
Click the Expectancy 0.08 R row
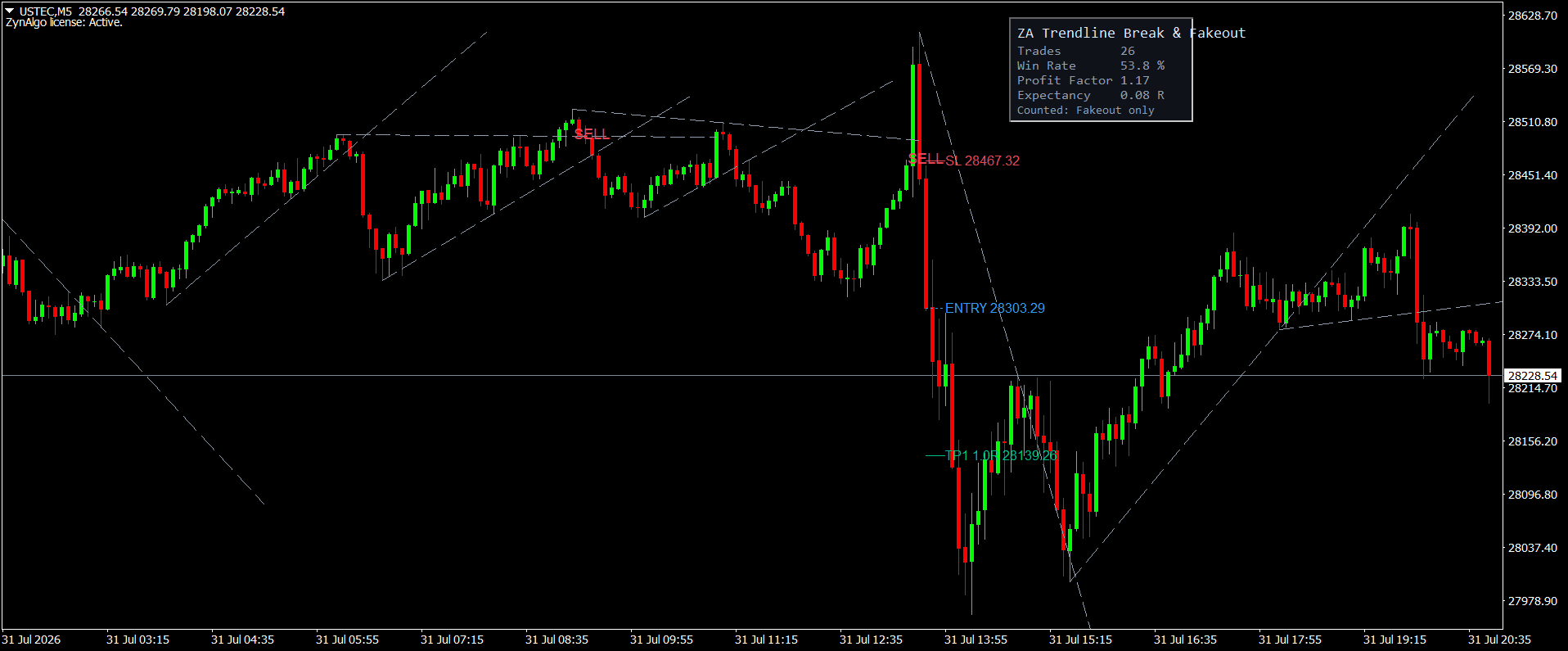pyautogui.click(x=1091, y=95)
